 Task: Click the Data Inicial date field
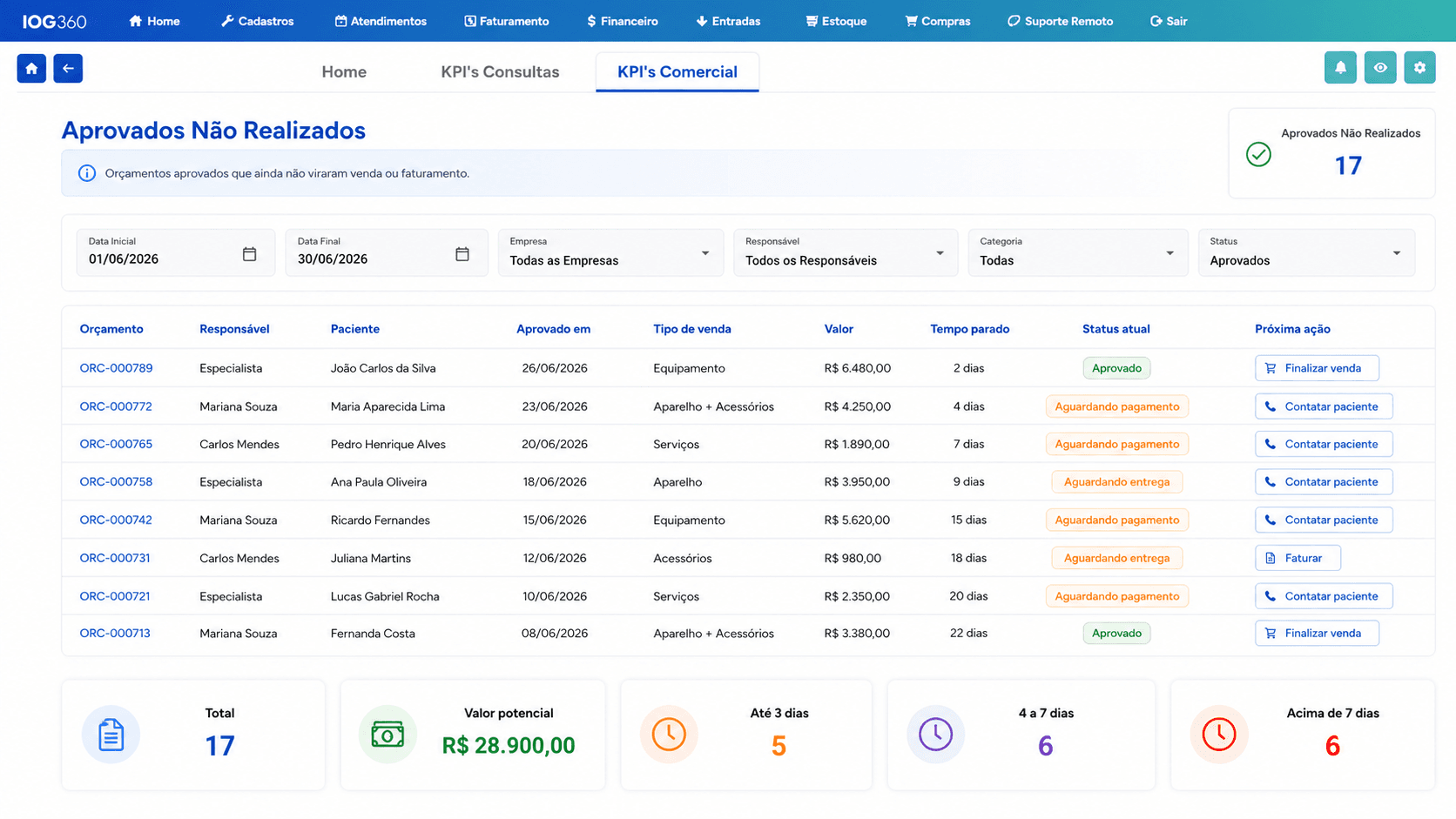tap(176, 252)
